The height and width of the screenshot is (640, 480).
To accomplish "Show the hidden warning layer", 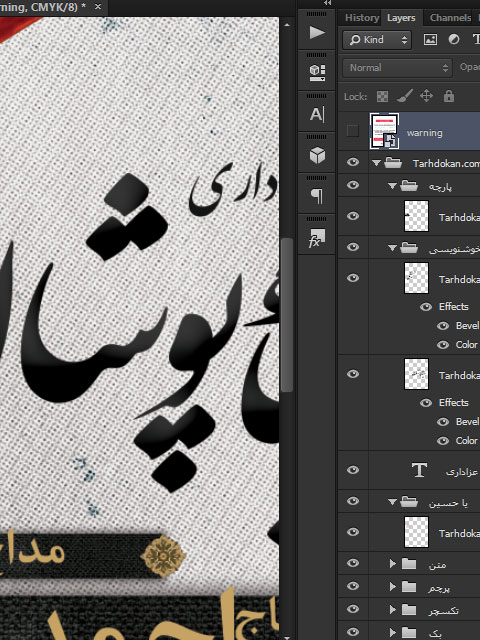I will (353, 131).
